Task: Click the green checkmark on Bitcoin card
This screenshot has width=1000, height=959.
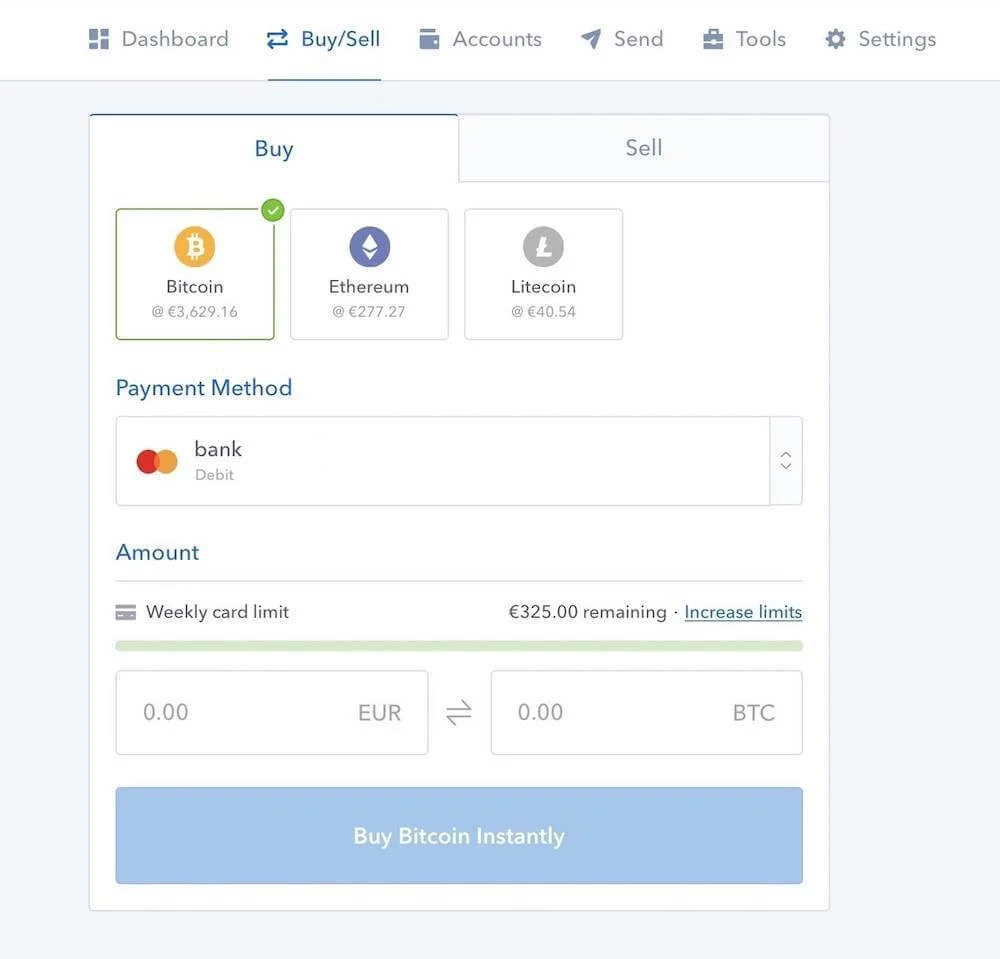Action: pyautogui.click(x=271, y=210)
